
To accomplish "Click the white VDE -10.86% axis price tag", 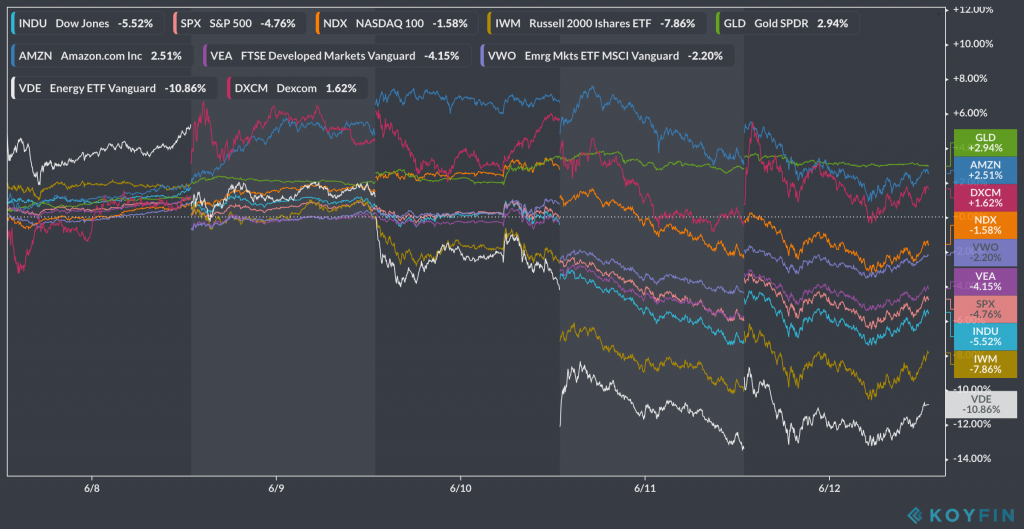I will (x=985, y=404).
